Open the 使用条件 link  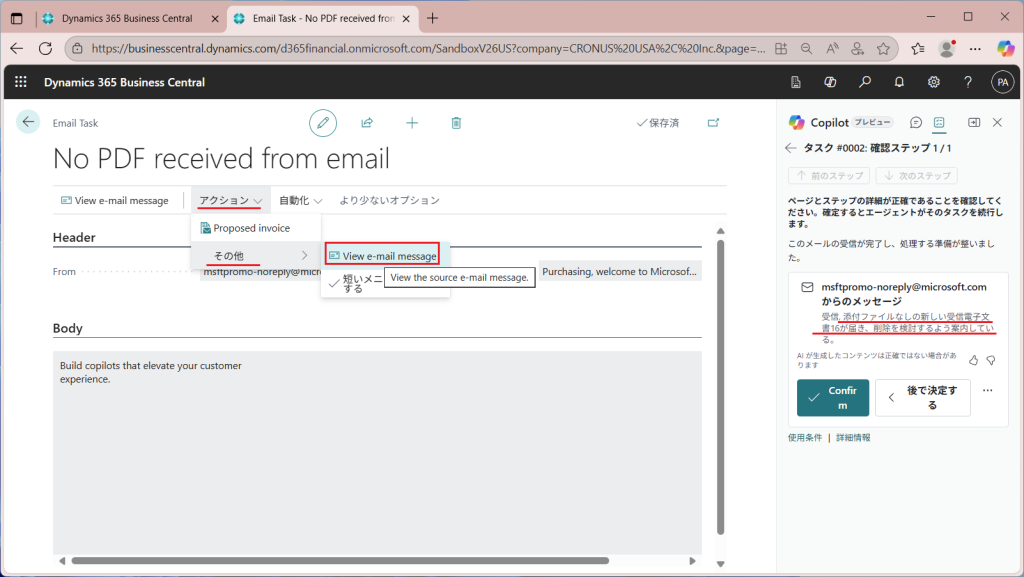coord(805,438)
